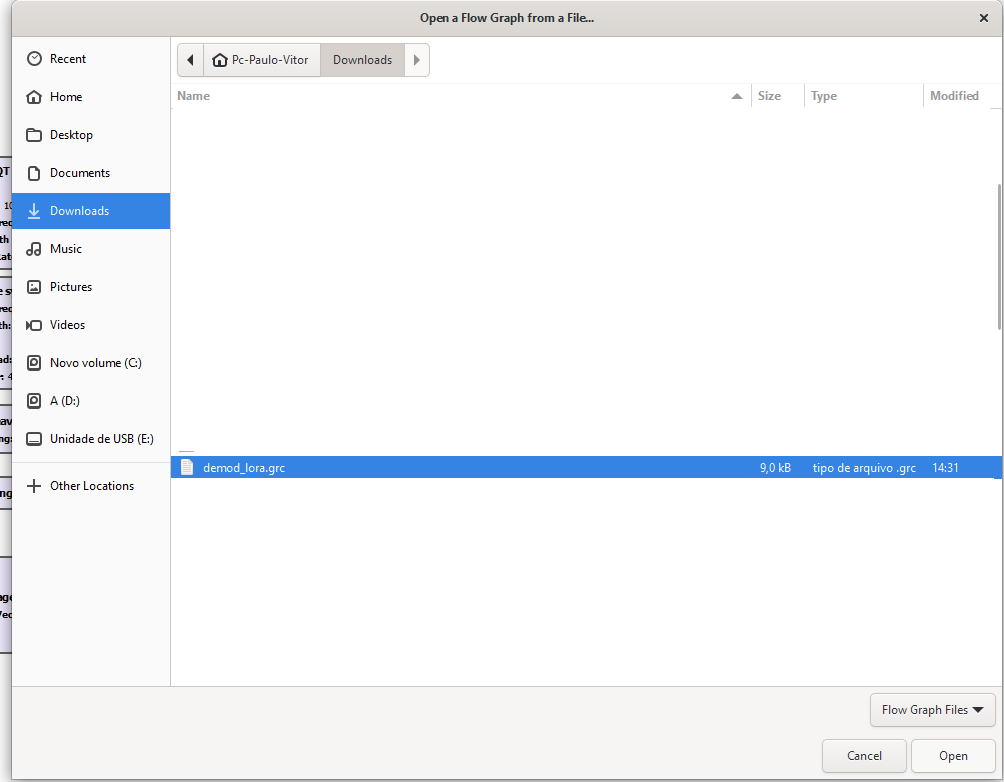Click the Recent clock icon in sidebar
The height and width of the screenshot is (782, 1004).
(34, 59)
